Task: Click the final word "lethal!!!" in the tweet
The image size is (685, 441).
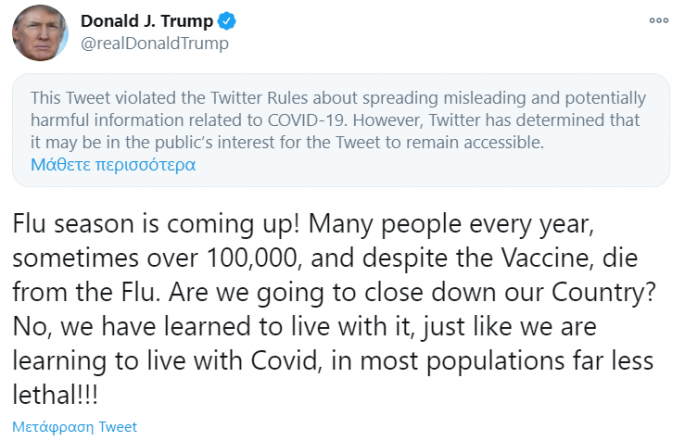Action: [x=58, y=393]
